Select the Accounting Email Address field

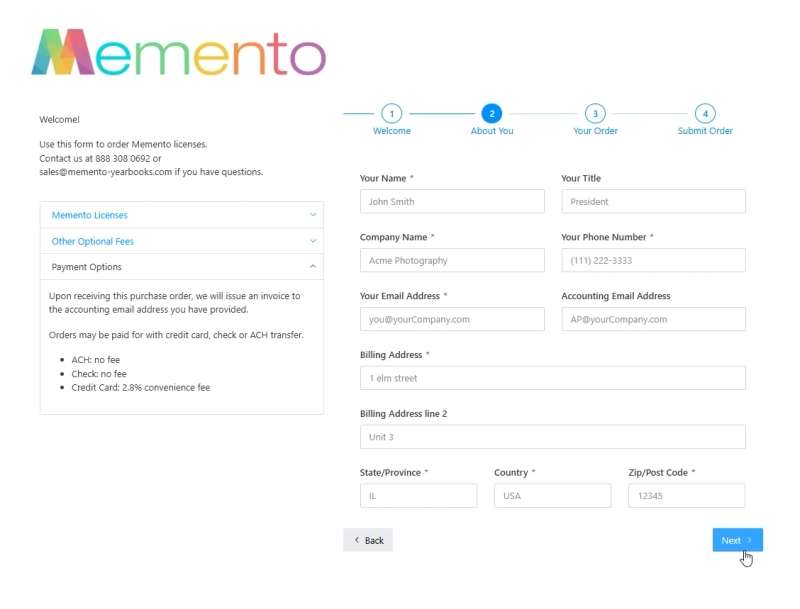[x=653, y=319]
